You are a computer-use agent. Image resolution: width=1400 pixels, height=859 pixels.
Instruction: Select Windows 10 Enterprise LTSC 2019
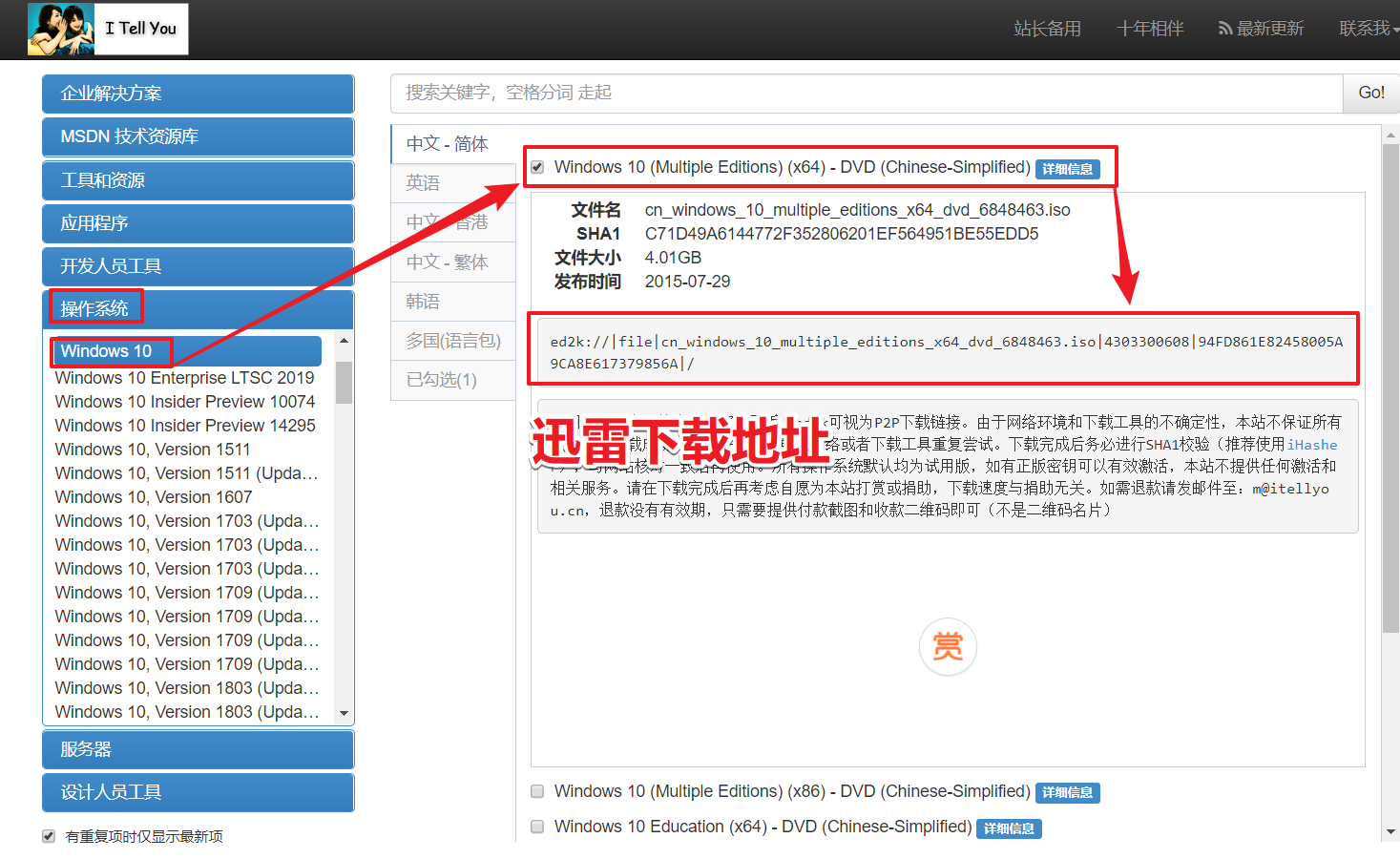[184, 378]
